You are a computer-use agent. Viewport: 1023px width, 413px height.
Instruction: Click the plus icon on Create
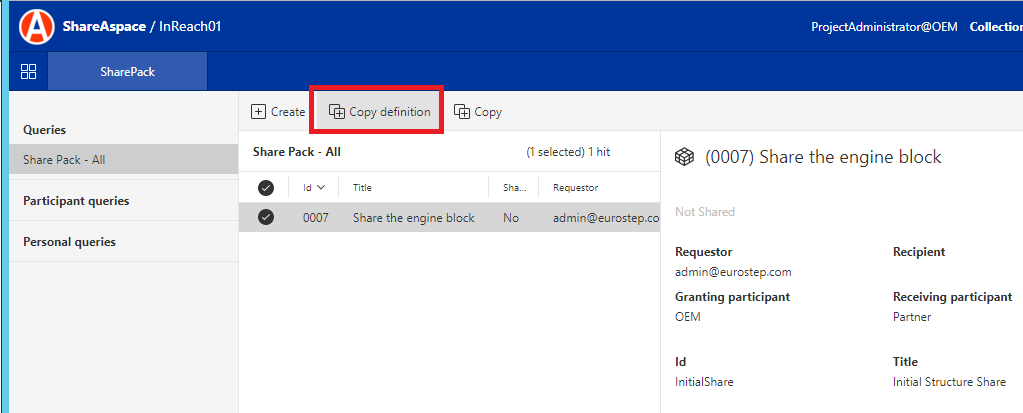[258, 112]
